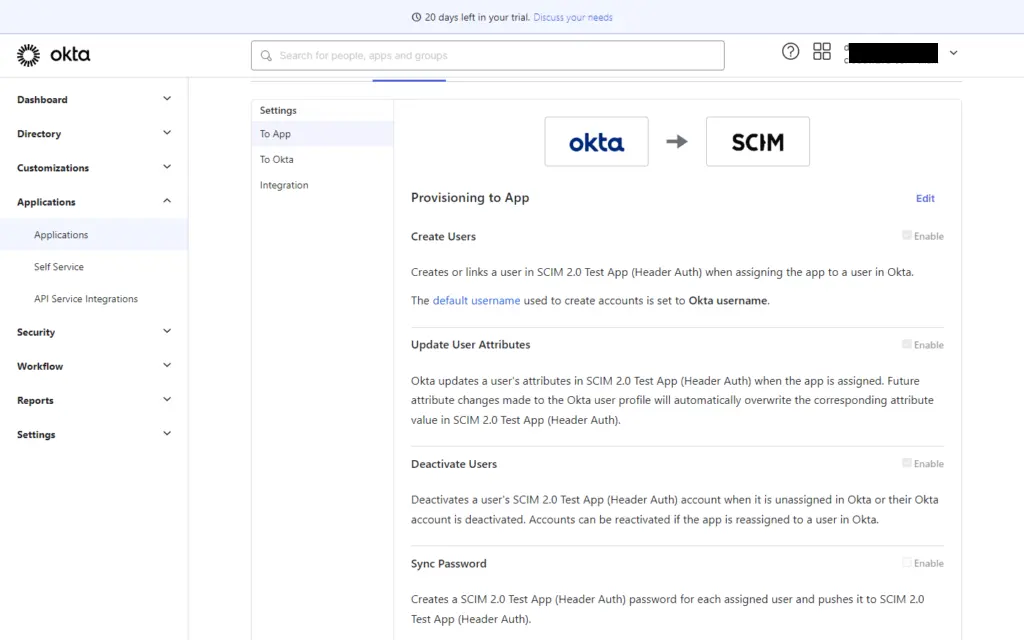
Task: Click the apps grid icon near the account name
Action: pos(821,51)
